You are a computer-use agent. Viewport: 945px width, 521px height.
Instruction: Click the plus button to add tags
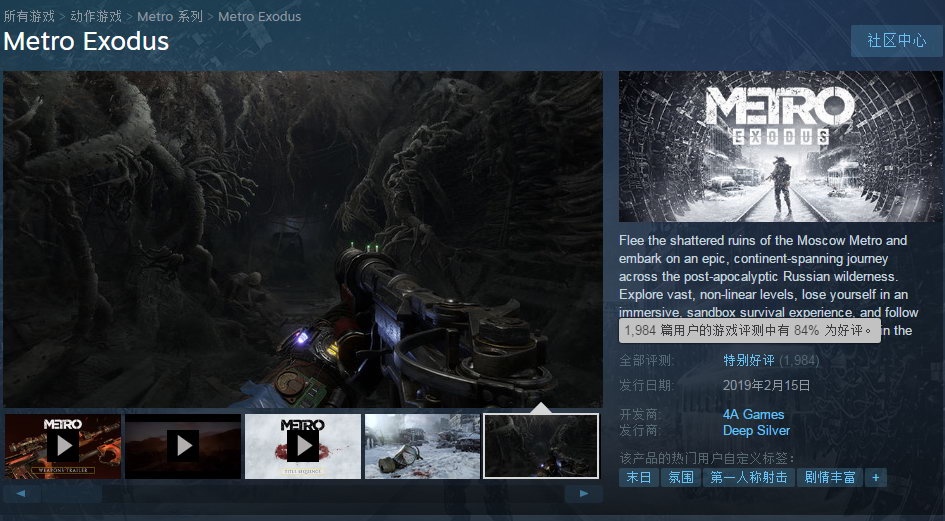coord(876,478)
